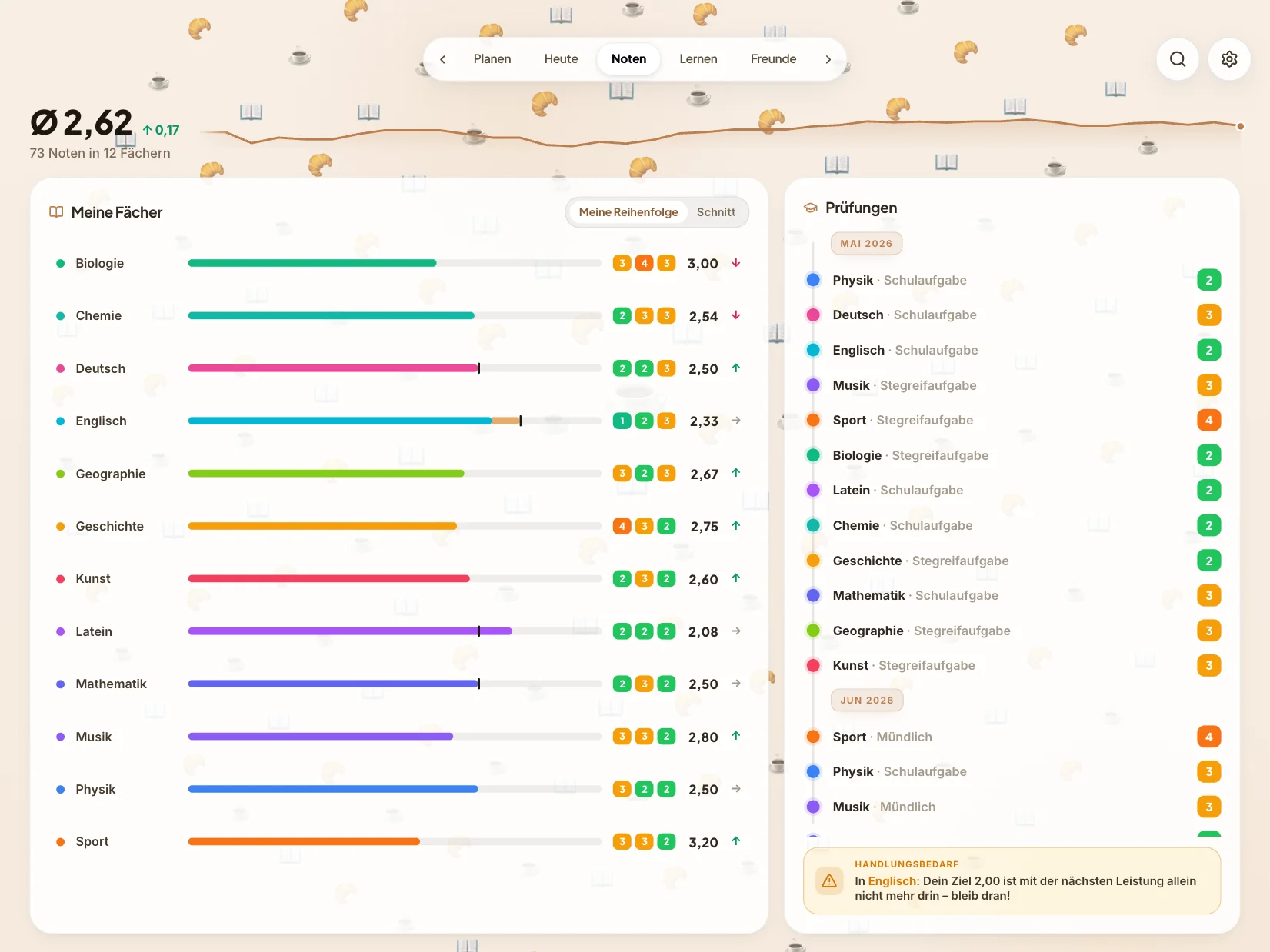Click the Latein progress bar
Viewport: 1270px width, 952px height.
(x=395, y=631)
